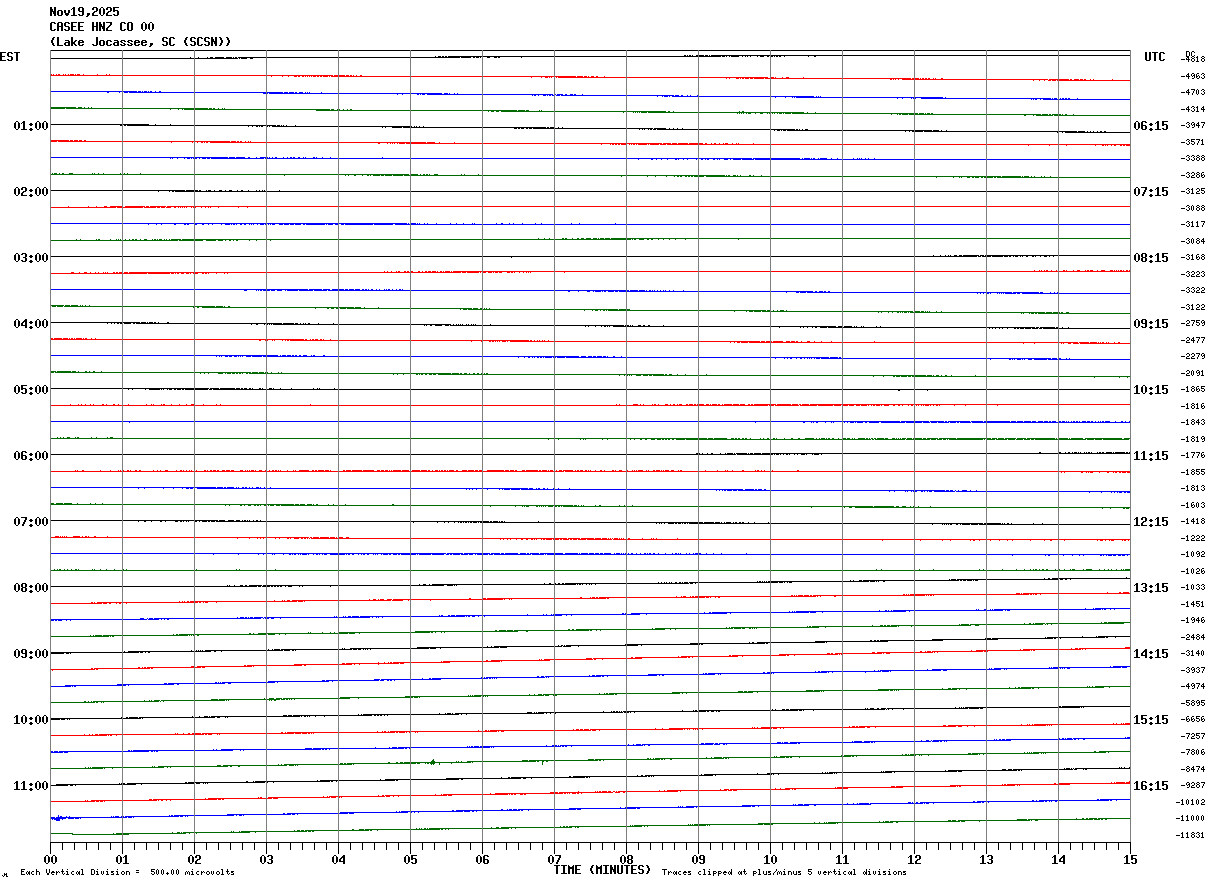The image size is (1210, 886).
Task: Click the '11:00' EST hour label
Action: click(31, 786)
